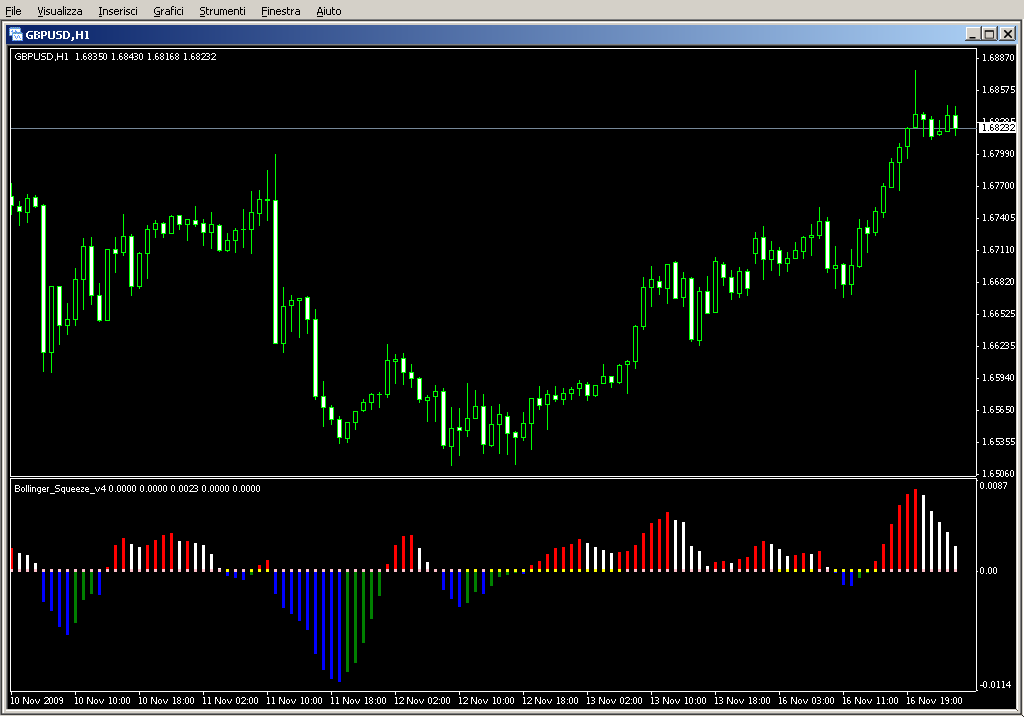Click the 13 Nov 10:00 time label
The width and height of the screenshot is (1024, 717).
click(x=678, y=701)
